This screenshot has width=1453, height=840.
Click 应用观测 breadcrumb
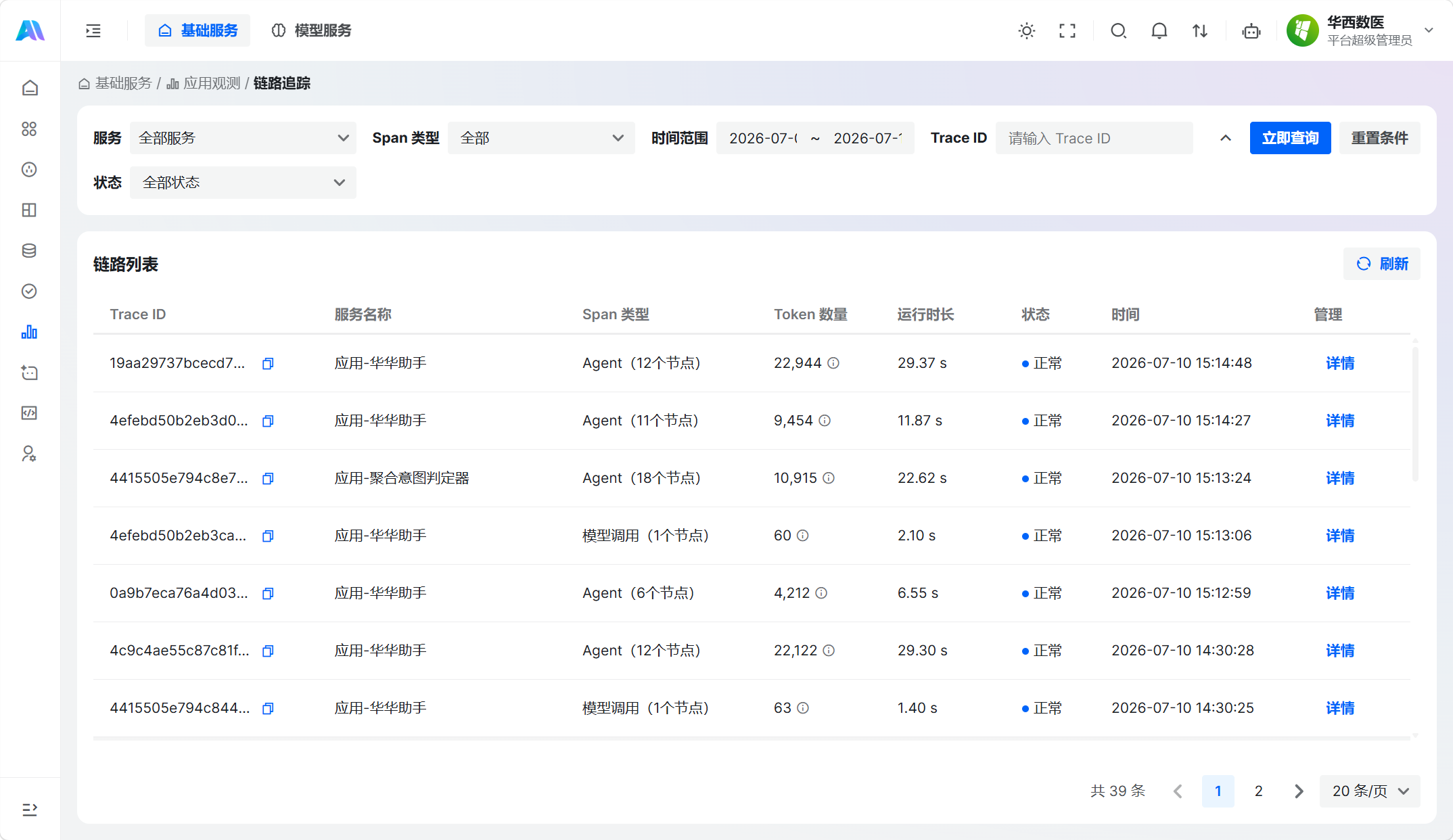pos(204,83)
